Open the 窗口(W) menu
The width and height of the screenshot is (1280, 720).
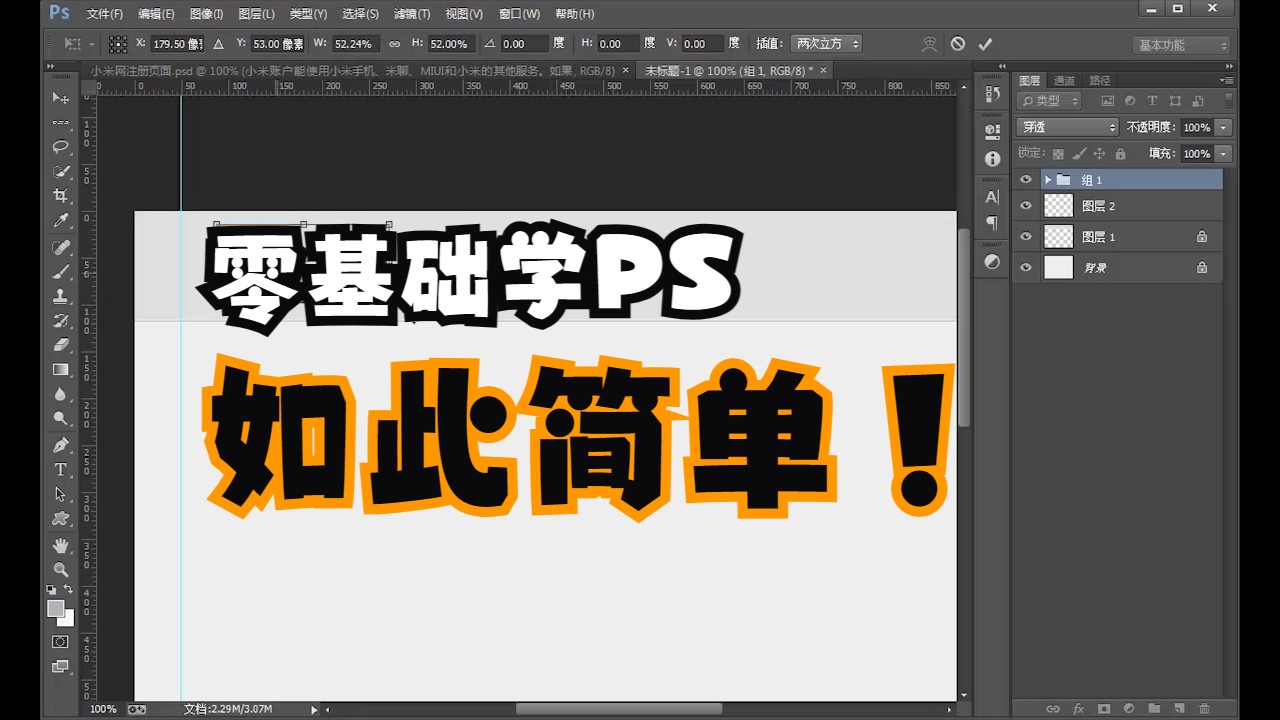[519, 14]
